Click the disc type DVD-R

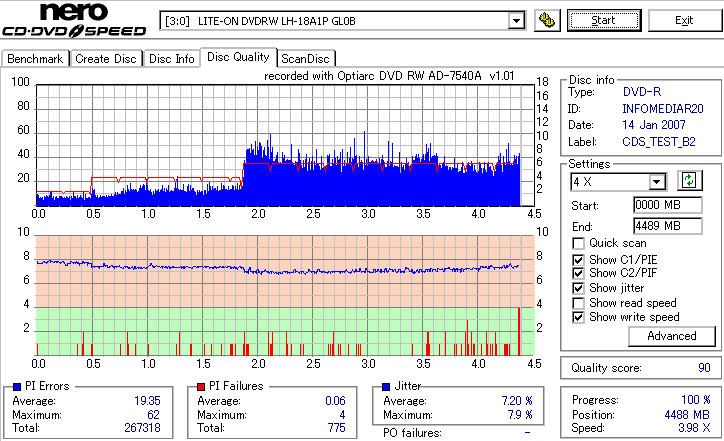642,92
